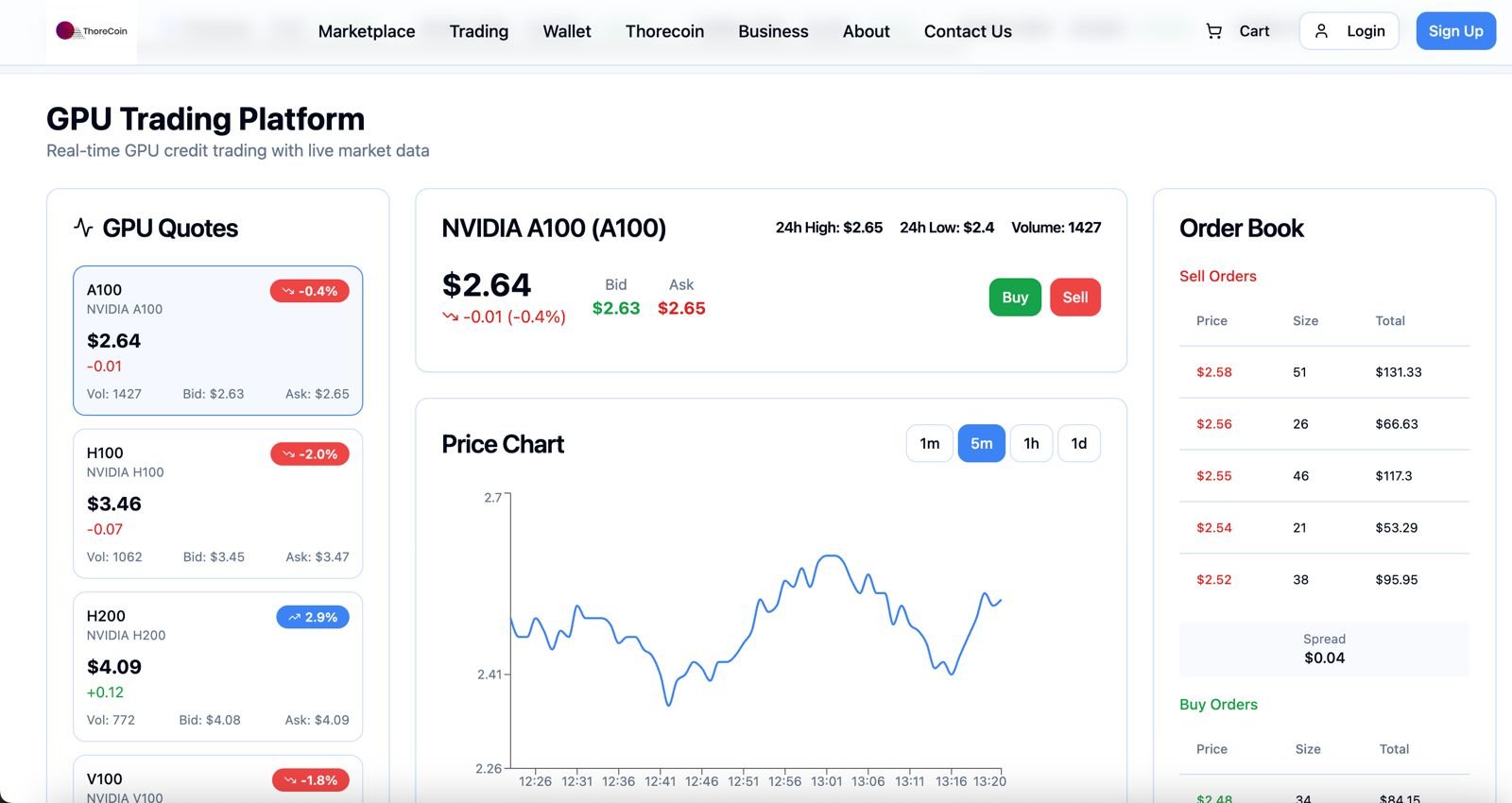The image size is (1512, 803).
Task: Click A100 downward trend -0.4% badge
Action: (x=310, y=291)
